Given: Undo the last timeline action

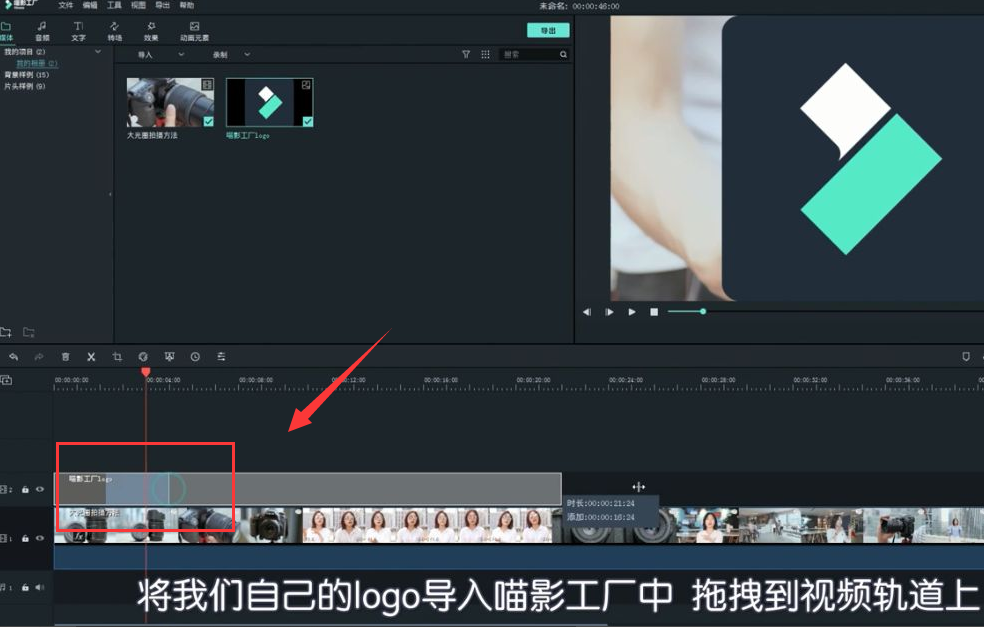Looking at the screenshot, I should (13, 356).
